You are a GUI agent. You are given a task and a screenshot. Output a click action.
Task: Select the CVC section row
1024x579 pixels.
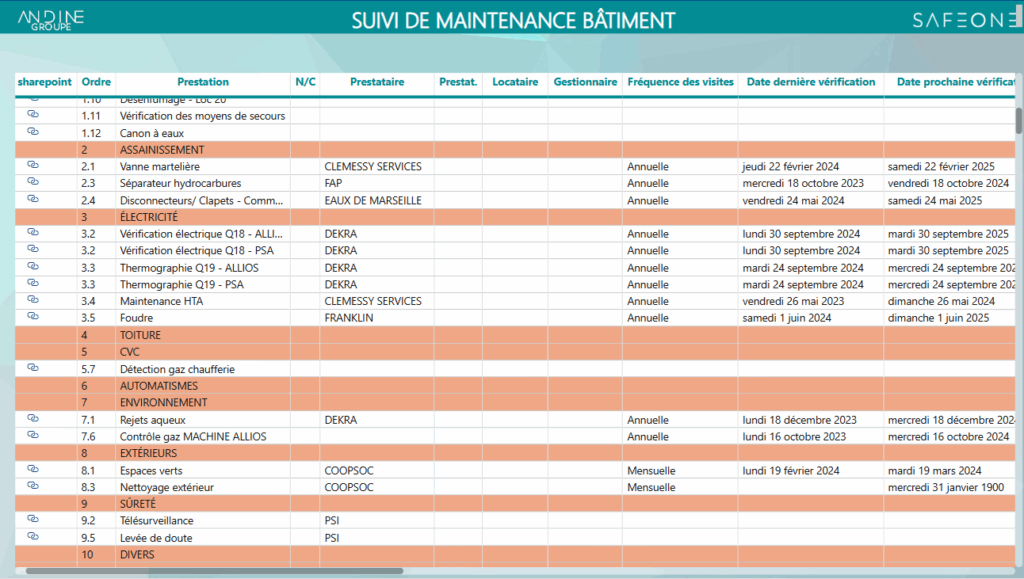tap(515, 352)
